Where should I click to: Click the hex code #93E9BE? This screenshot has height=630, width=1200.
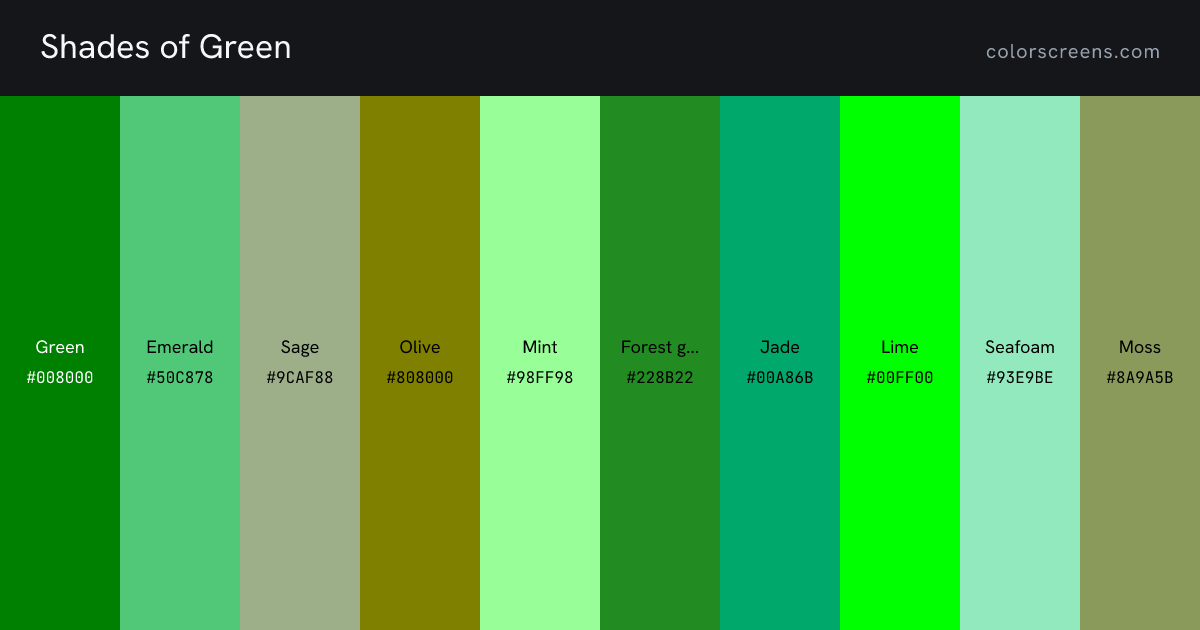pos(1020,378)
